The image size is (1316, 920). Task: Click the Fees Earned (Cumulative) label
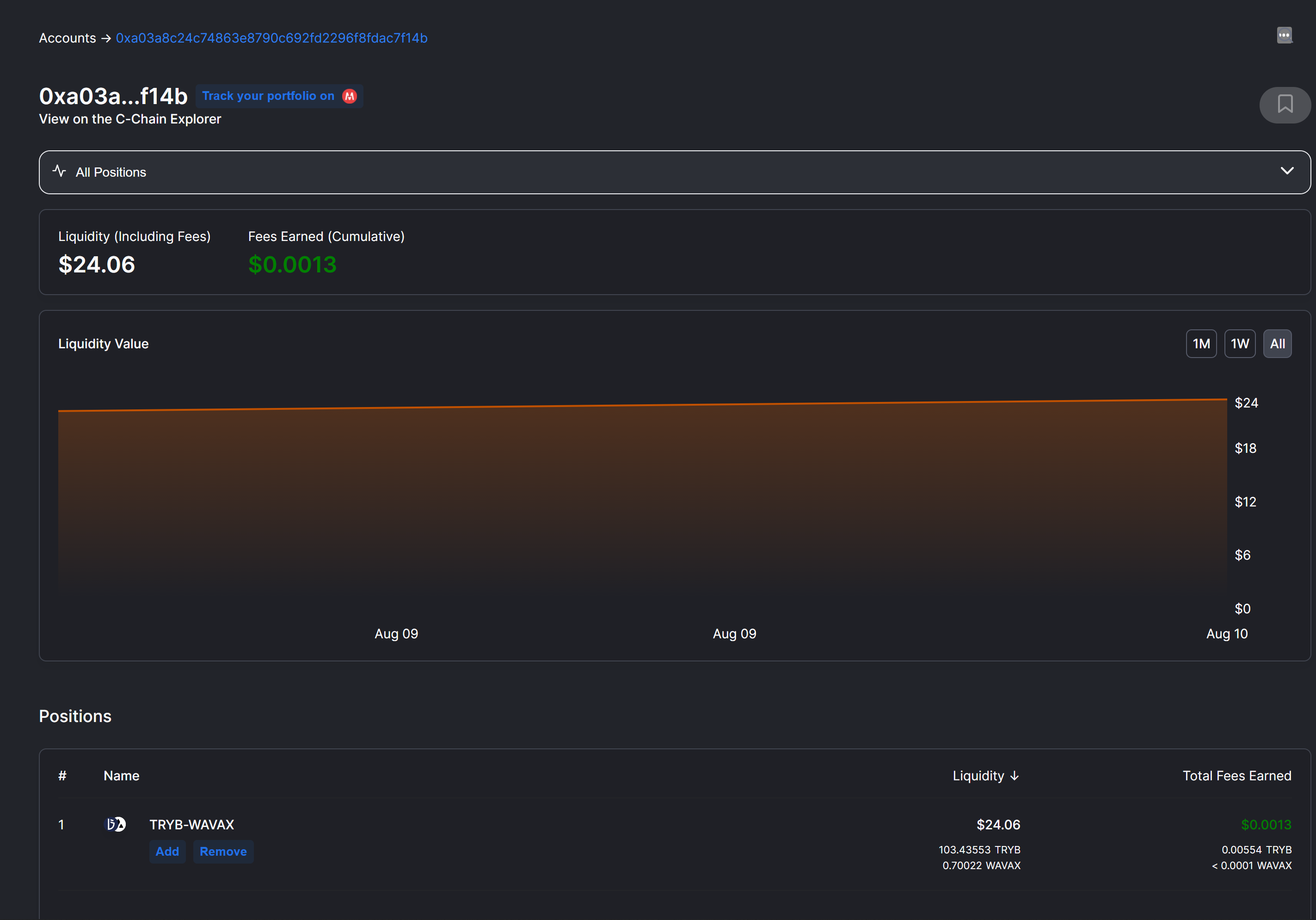pos(327,237)
